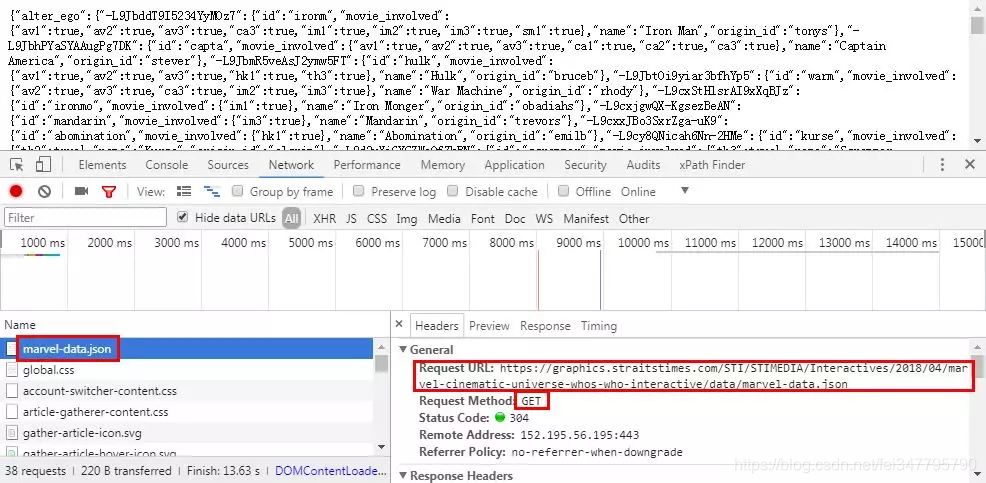Select the marvel-data.json request row
Image resolution: width=986 pixels, height=483 pixels.
click(x=187, y=348)
